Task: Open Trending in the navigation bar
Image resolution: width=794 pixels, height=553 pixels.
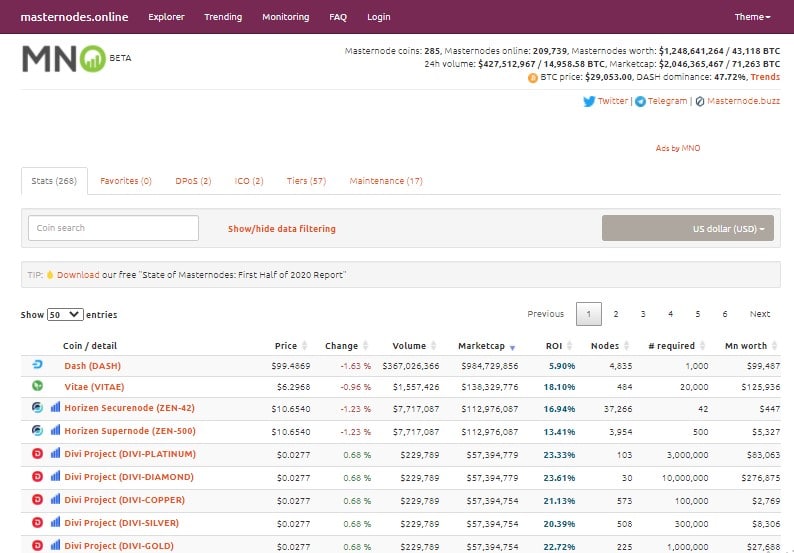Action: point(223,17)
